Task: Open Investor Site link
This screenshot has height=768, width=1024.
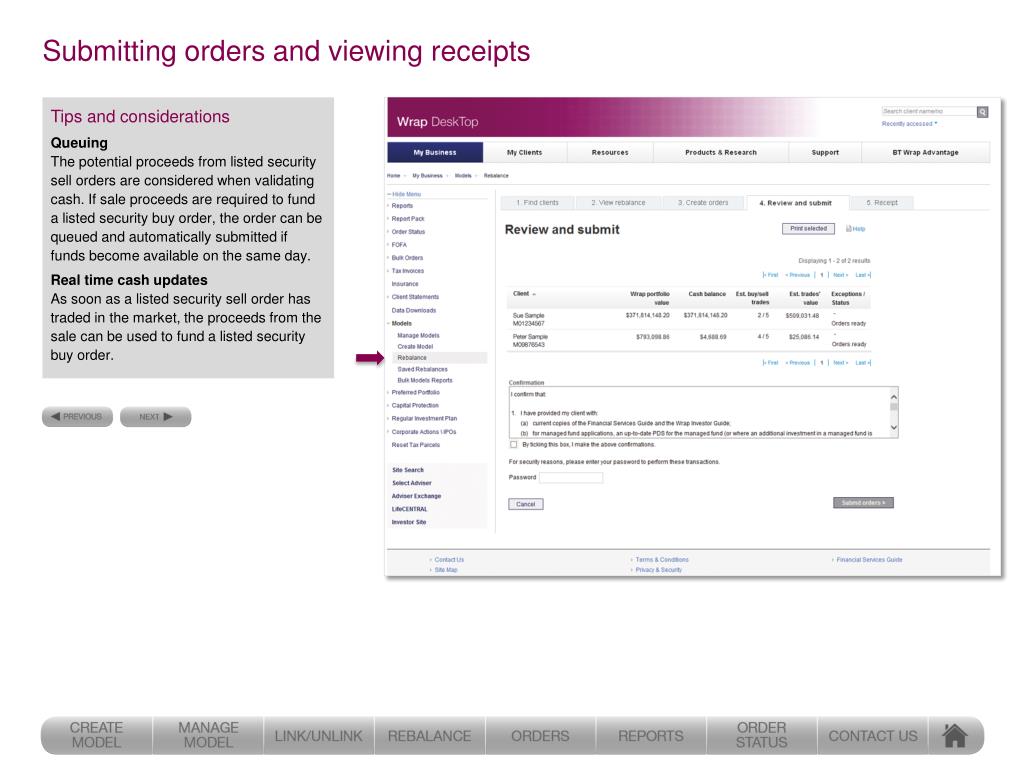Action: [x=408, y=522]
